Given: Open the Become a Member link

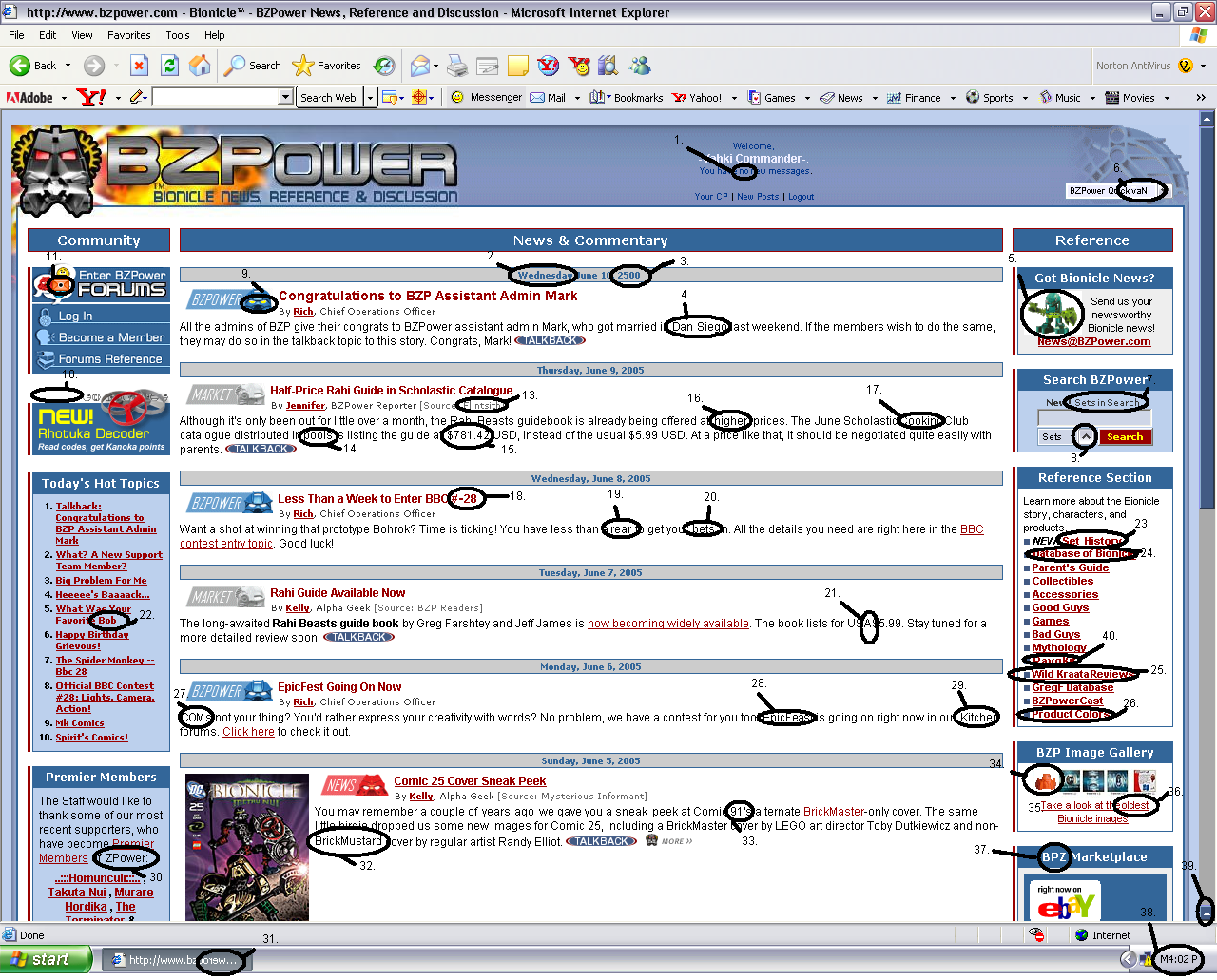Looking at the screenshot, I should (x=111, y=337).
